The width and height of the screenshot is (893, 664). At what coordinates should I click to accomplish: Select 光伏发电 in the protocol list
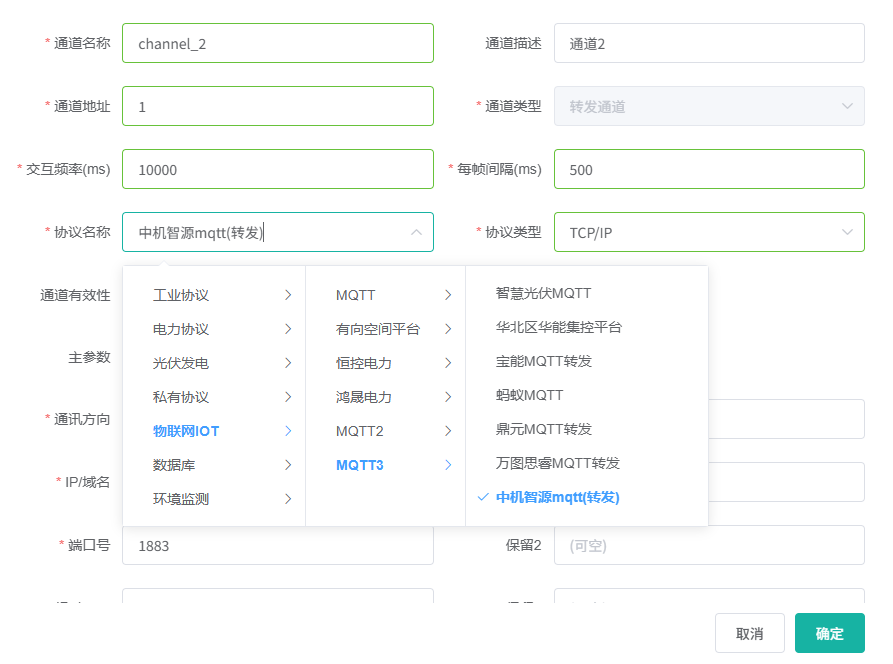coord(213,364)
